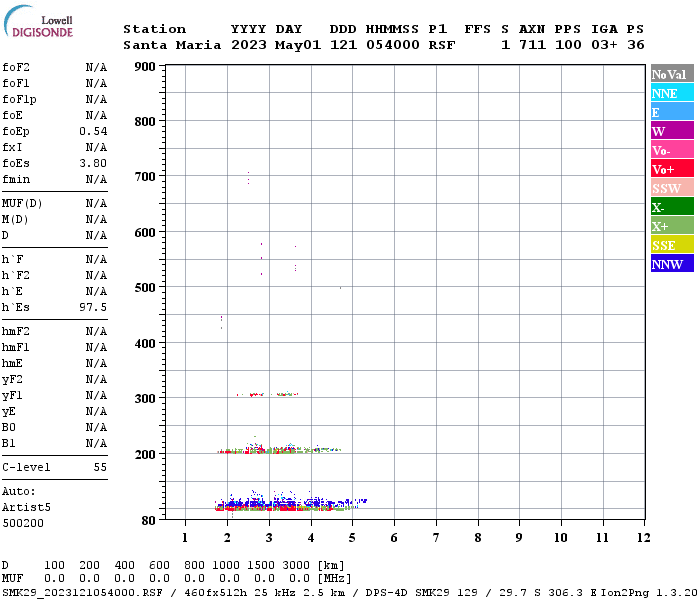
Task: Click the Lowell Digisonde logo
Action: (38, 21)
